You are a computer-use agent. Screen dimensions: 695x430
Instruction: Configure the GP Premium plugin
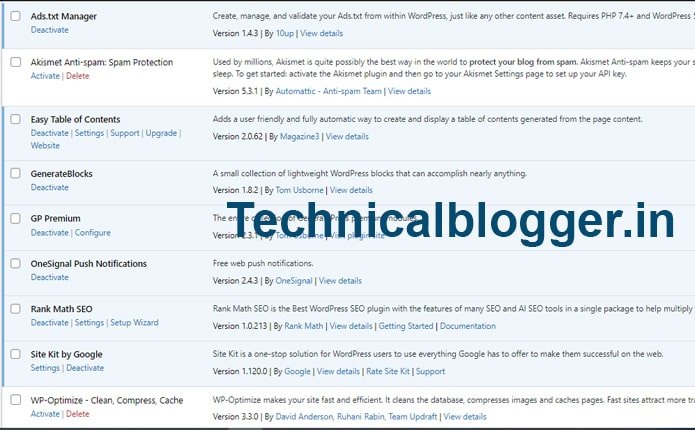[x=93, y=233]
